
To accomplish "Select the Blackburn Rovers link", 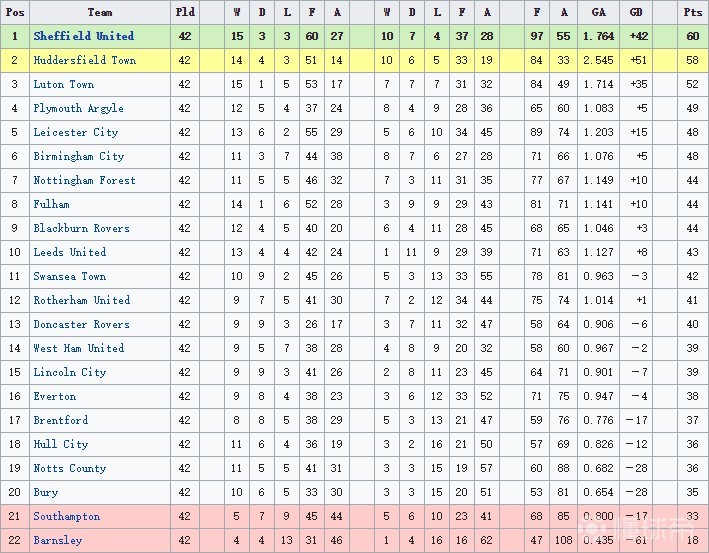I will [81, 228].
